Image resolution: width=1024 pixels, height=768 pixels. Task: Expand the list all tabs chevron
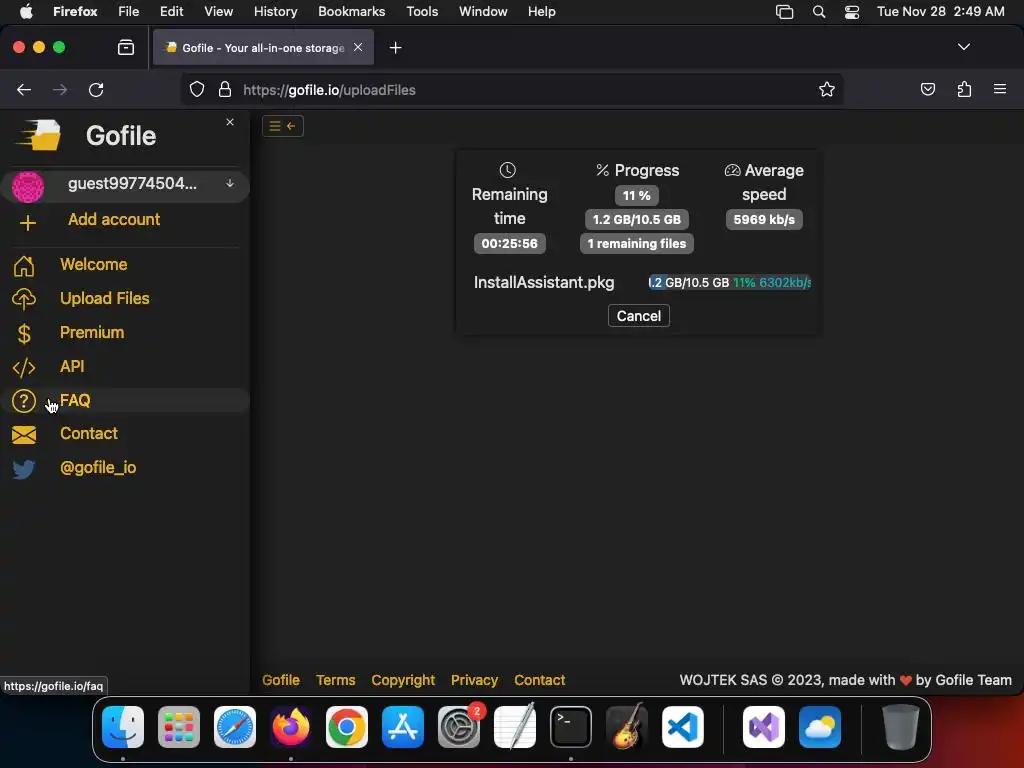[x=963, y=47]
